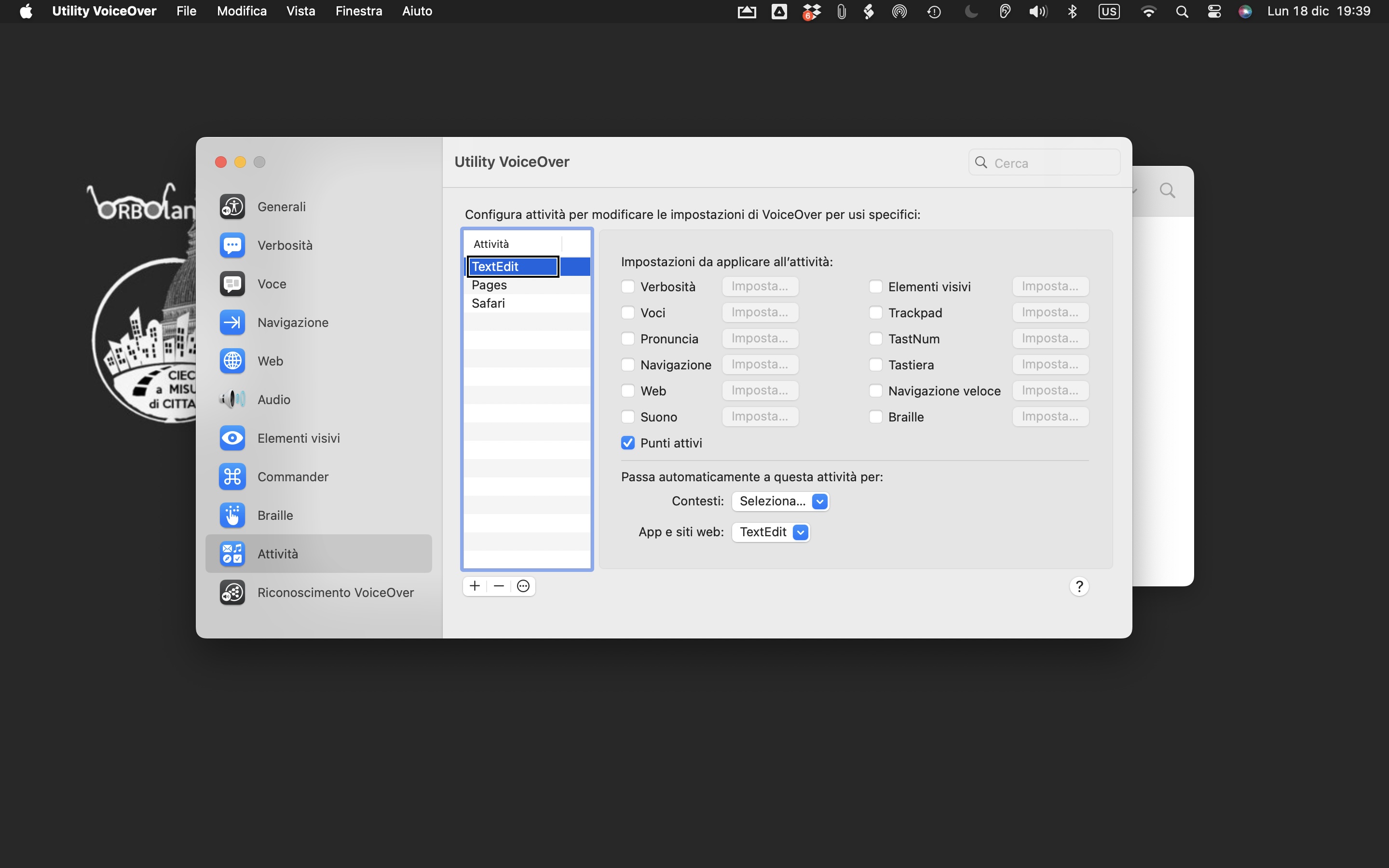Select the Web globe icon

232,361
